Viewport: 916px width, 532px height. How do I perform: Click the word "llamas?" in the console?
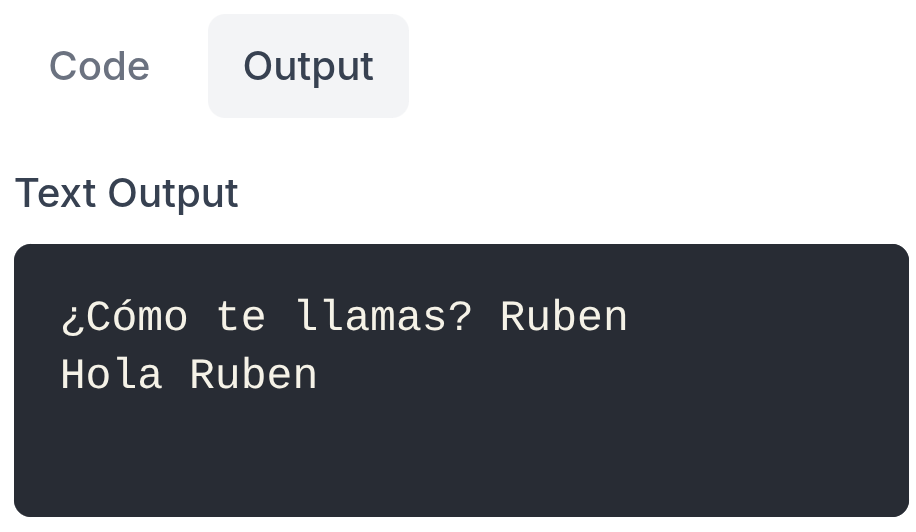tap(384, 317)
